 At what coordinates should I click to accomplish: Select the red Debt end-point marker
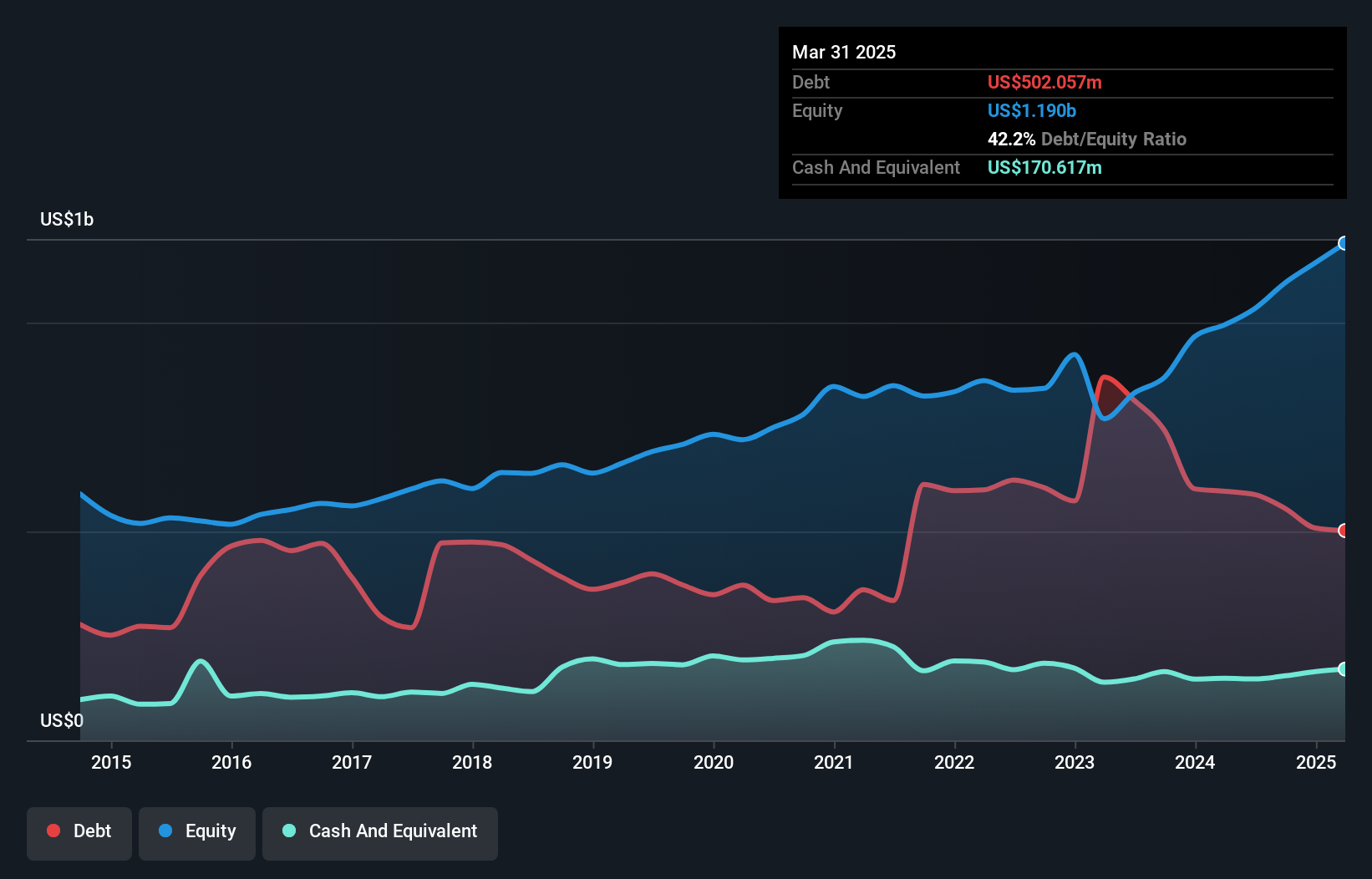1343,531
